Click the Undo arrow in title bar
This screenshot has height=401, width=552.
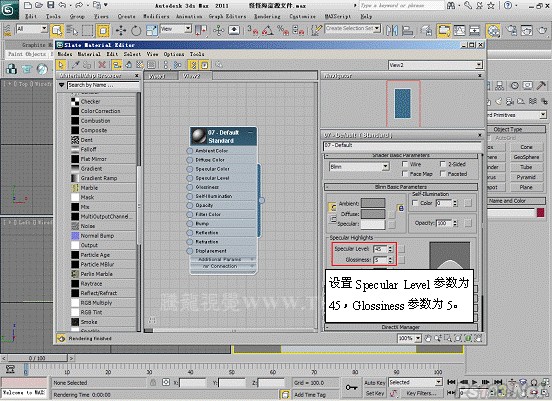pos(62,5)
